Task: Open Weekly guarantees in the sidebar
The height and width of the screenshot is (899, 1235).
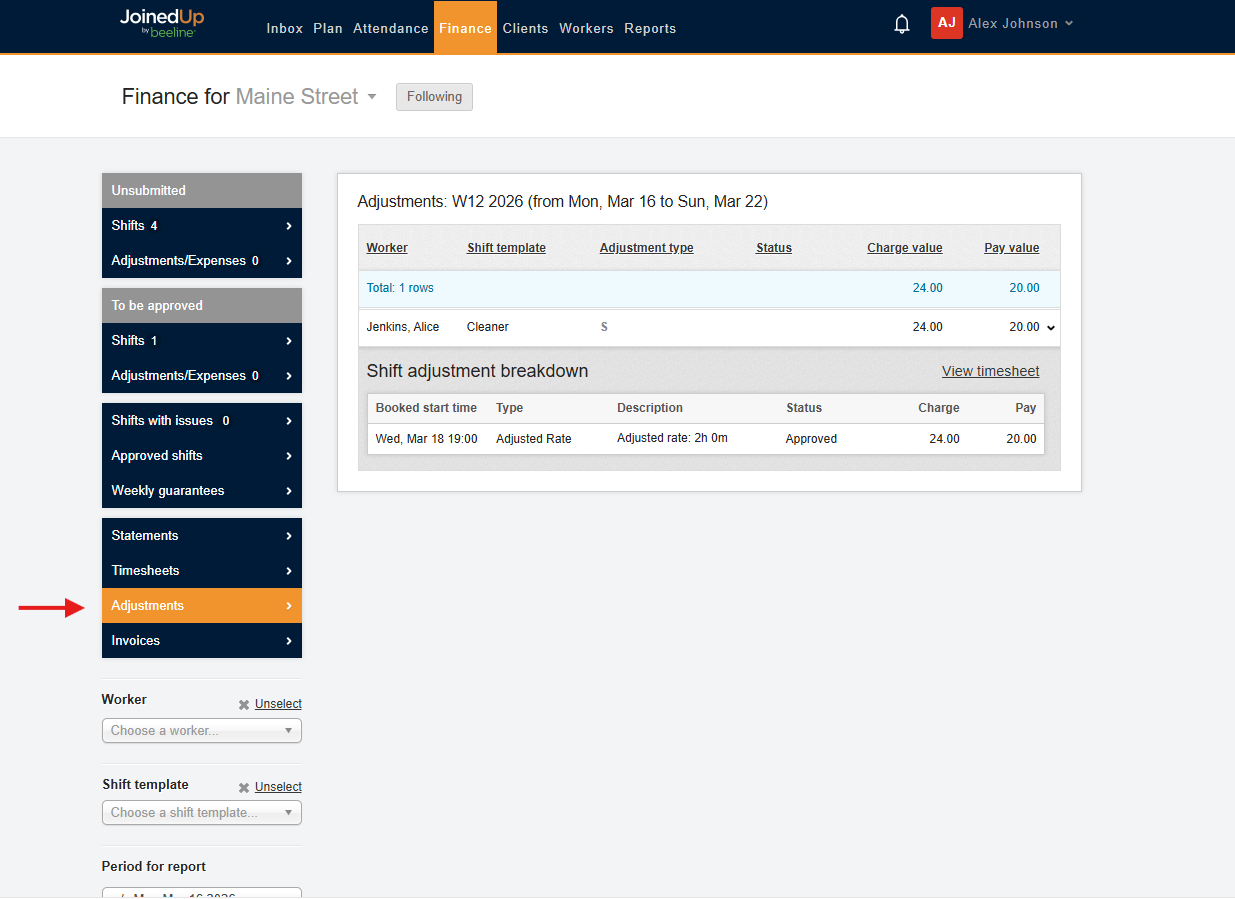Action: pyautogui.click(x=201, y=490)
